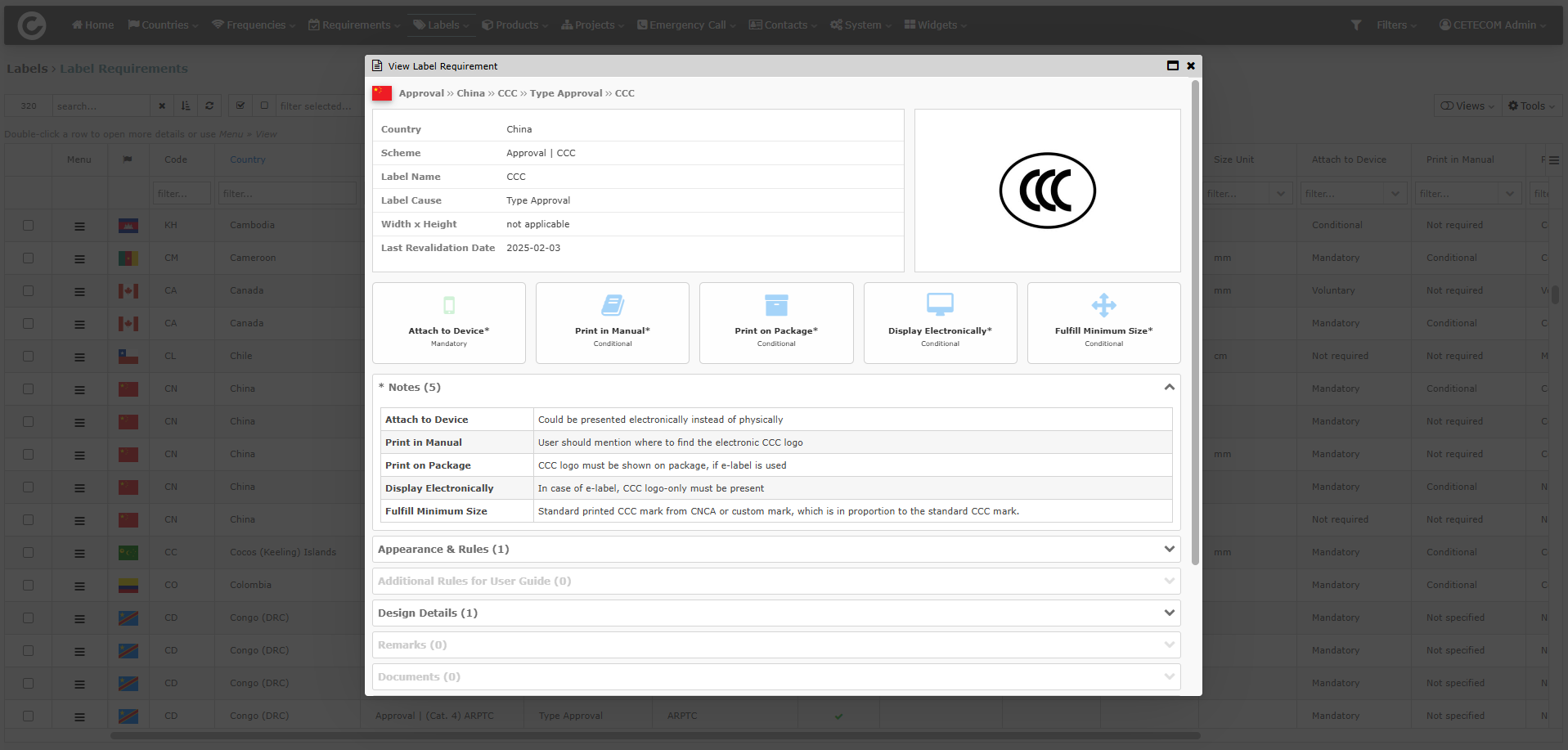Screen dimensions: 1568x750
Task: Open the Frequencies menu
Action: (x=254, y=25)
